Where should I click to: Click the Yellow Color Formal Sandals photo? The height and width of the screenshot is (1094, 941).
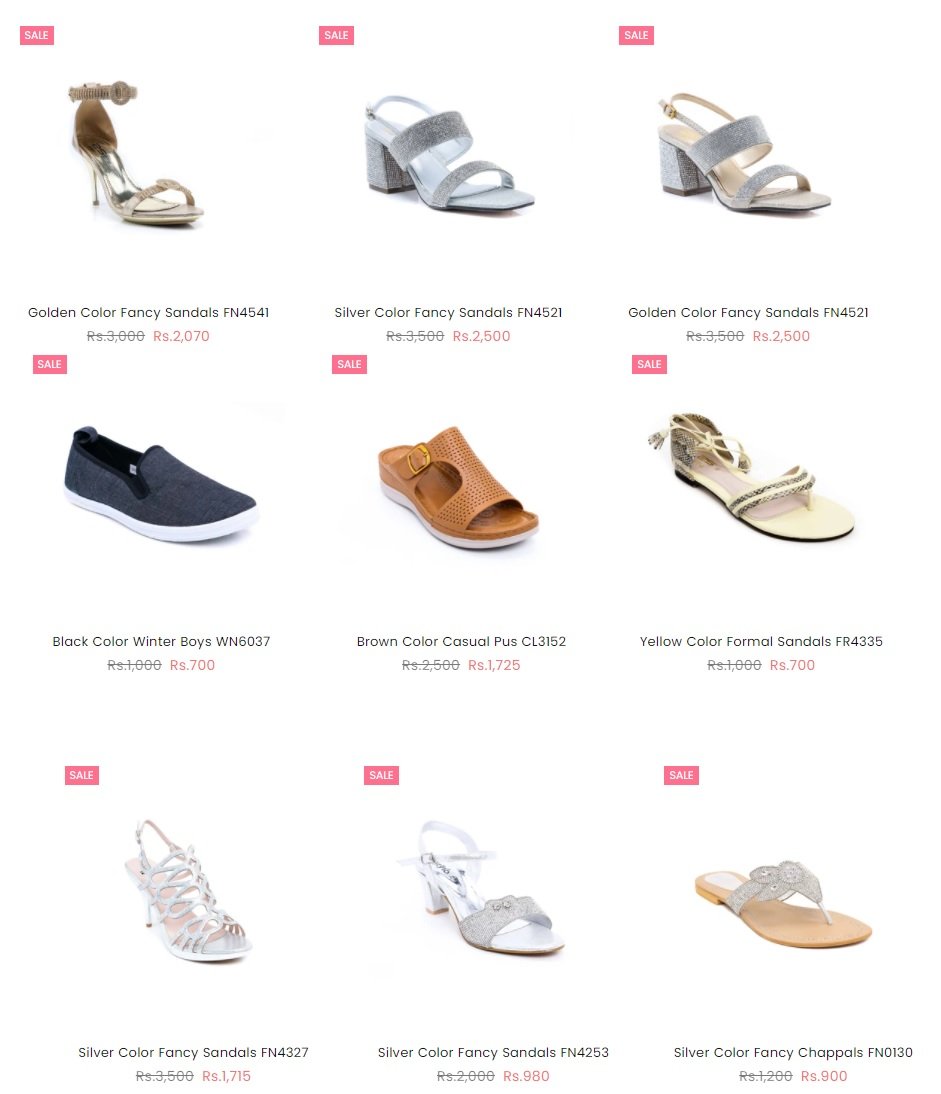coord(752,476)
